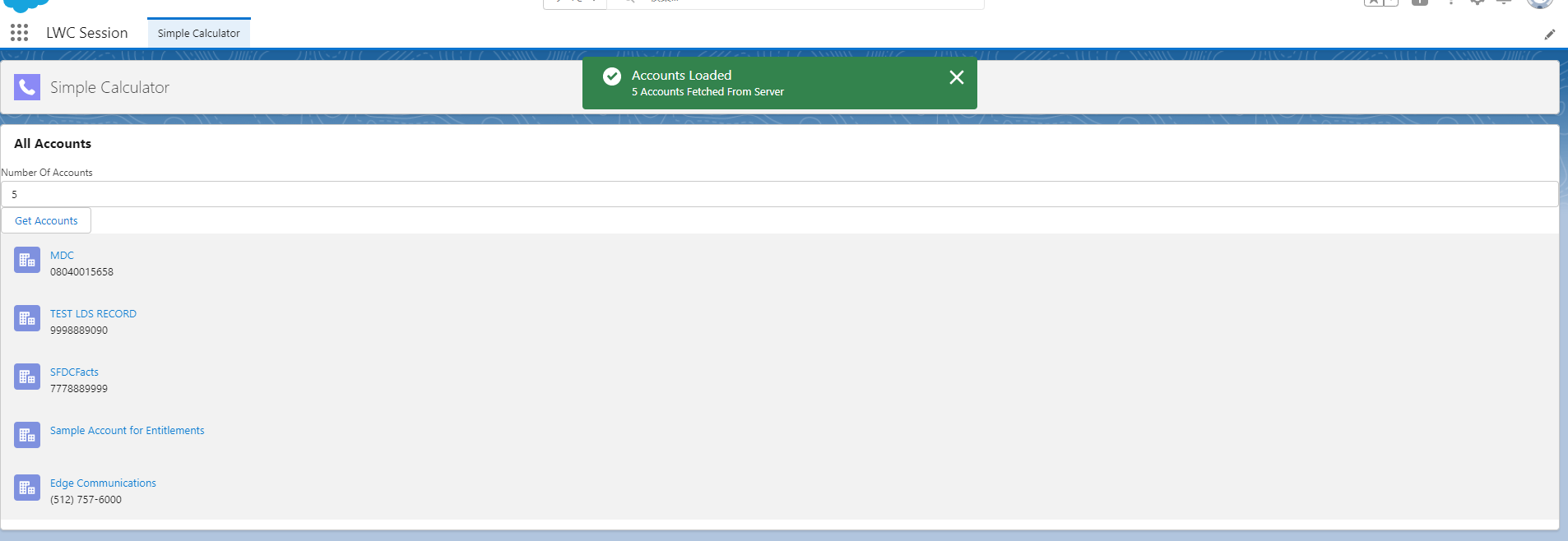Click the LWC Session app name
1568x541 pixels.
coord(87,33)
